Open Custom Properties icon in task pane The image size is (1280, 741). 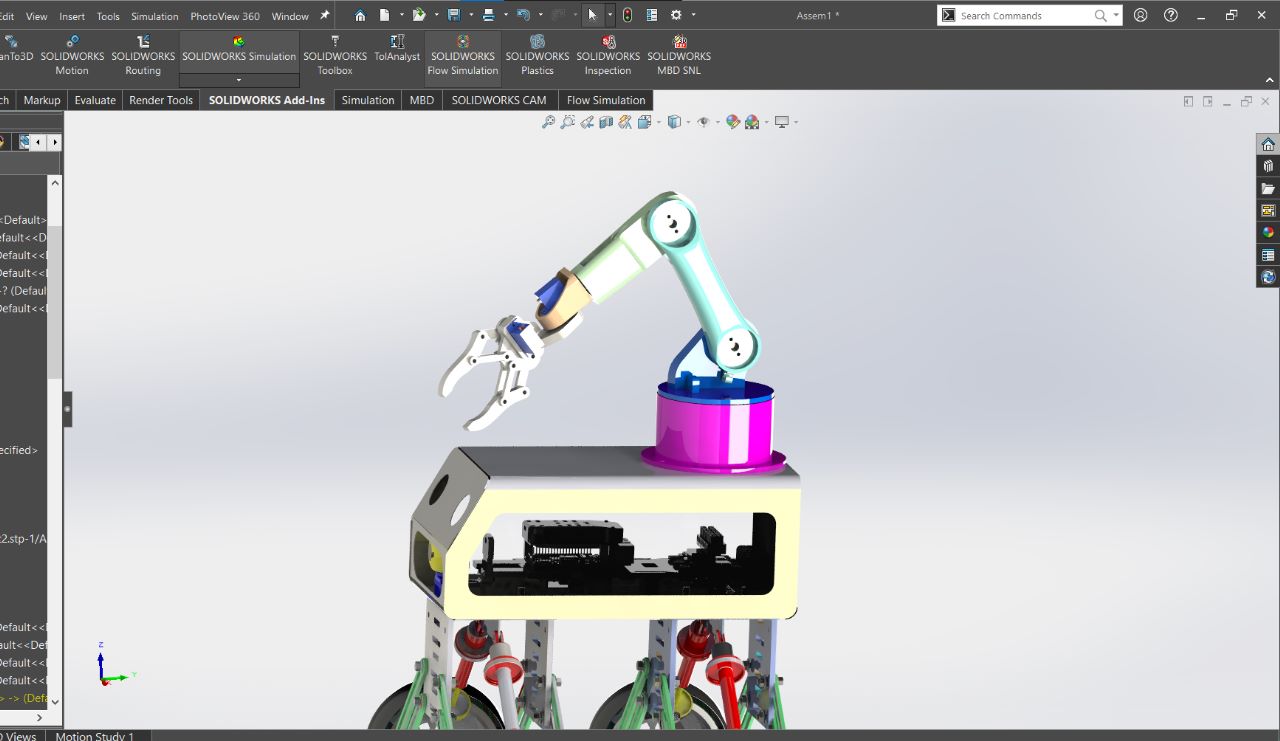click(1268, 254)
